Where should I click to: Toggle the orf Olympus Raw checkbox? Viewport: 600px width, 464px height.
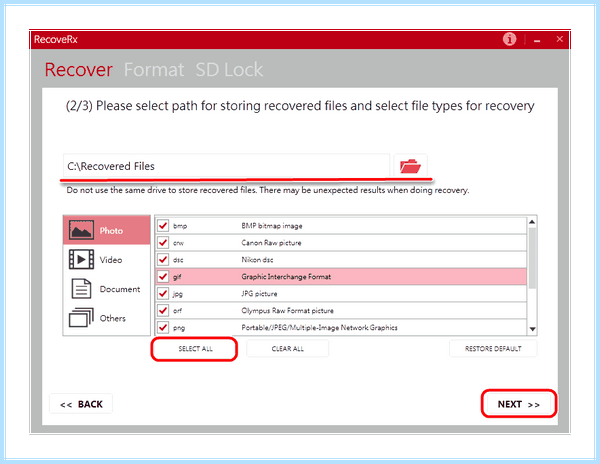(163, 310)
